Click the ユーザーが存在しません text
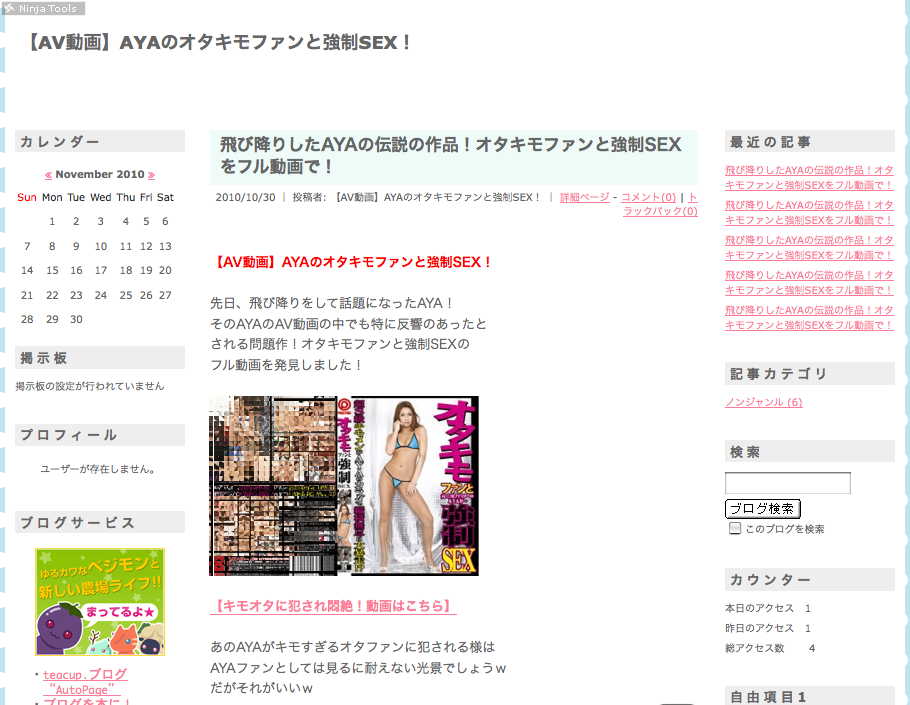The width and height of the screenshot is (910, 705). (x=98, y=469)
